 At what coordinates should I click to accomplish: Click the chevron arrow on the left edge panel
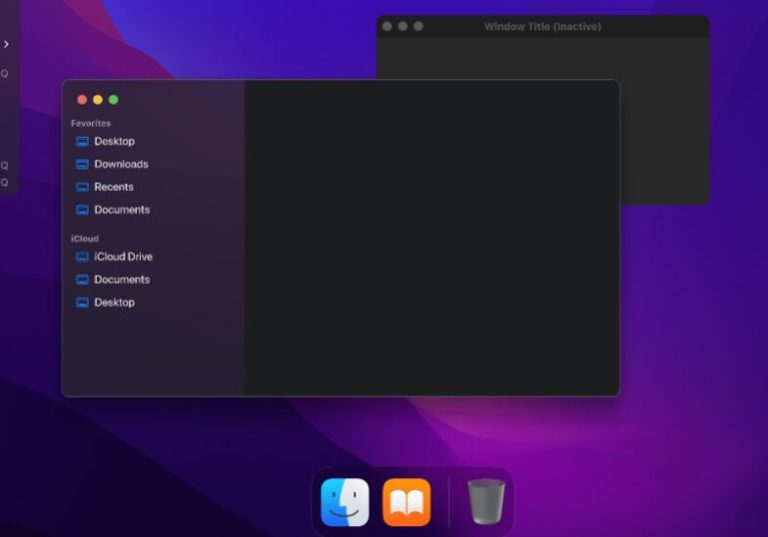point(6,44)
